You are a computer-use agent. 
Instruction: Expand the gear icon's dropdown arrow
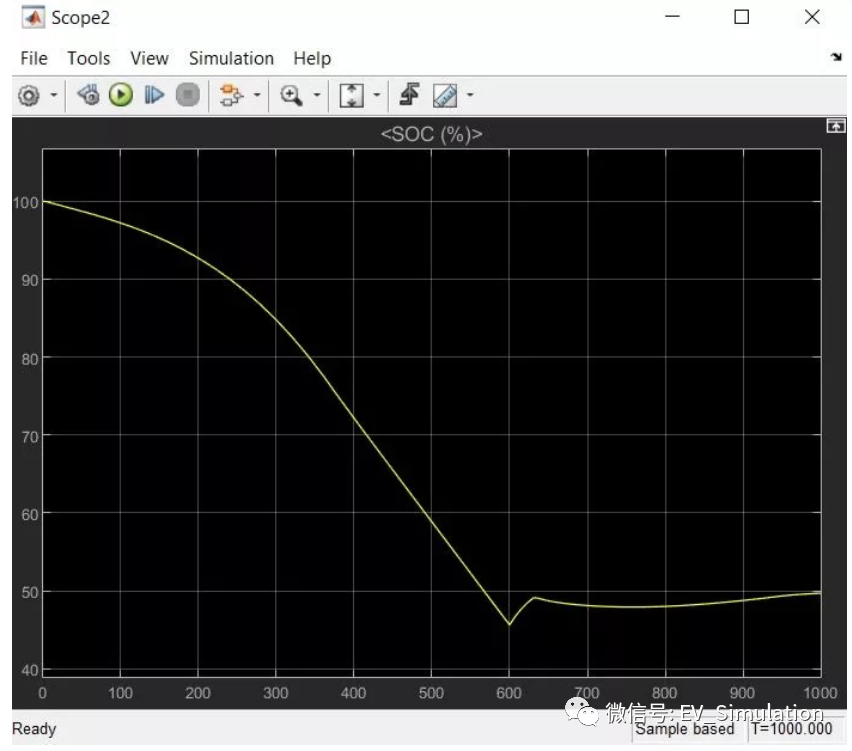[54, 95]
